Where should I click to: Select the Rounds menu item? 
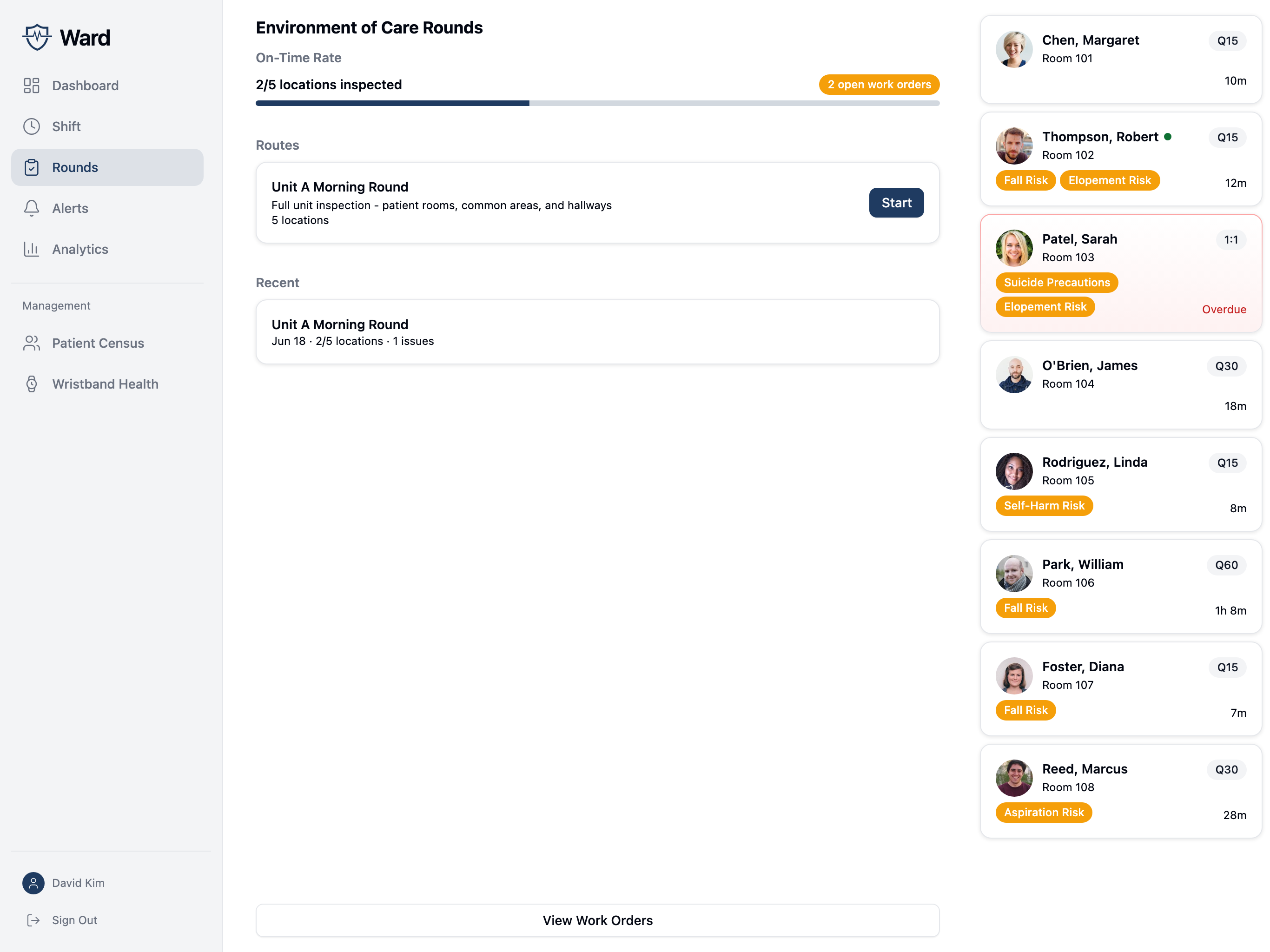click(x=107, y=167)
